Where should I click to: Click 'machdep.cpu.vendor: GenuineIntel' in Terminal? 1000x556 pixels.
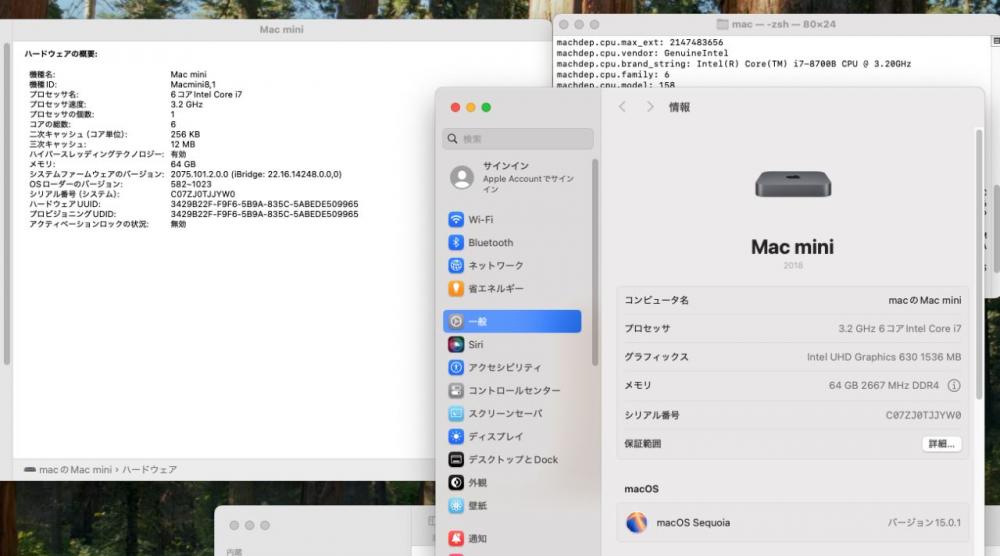[642, 53]
